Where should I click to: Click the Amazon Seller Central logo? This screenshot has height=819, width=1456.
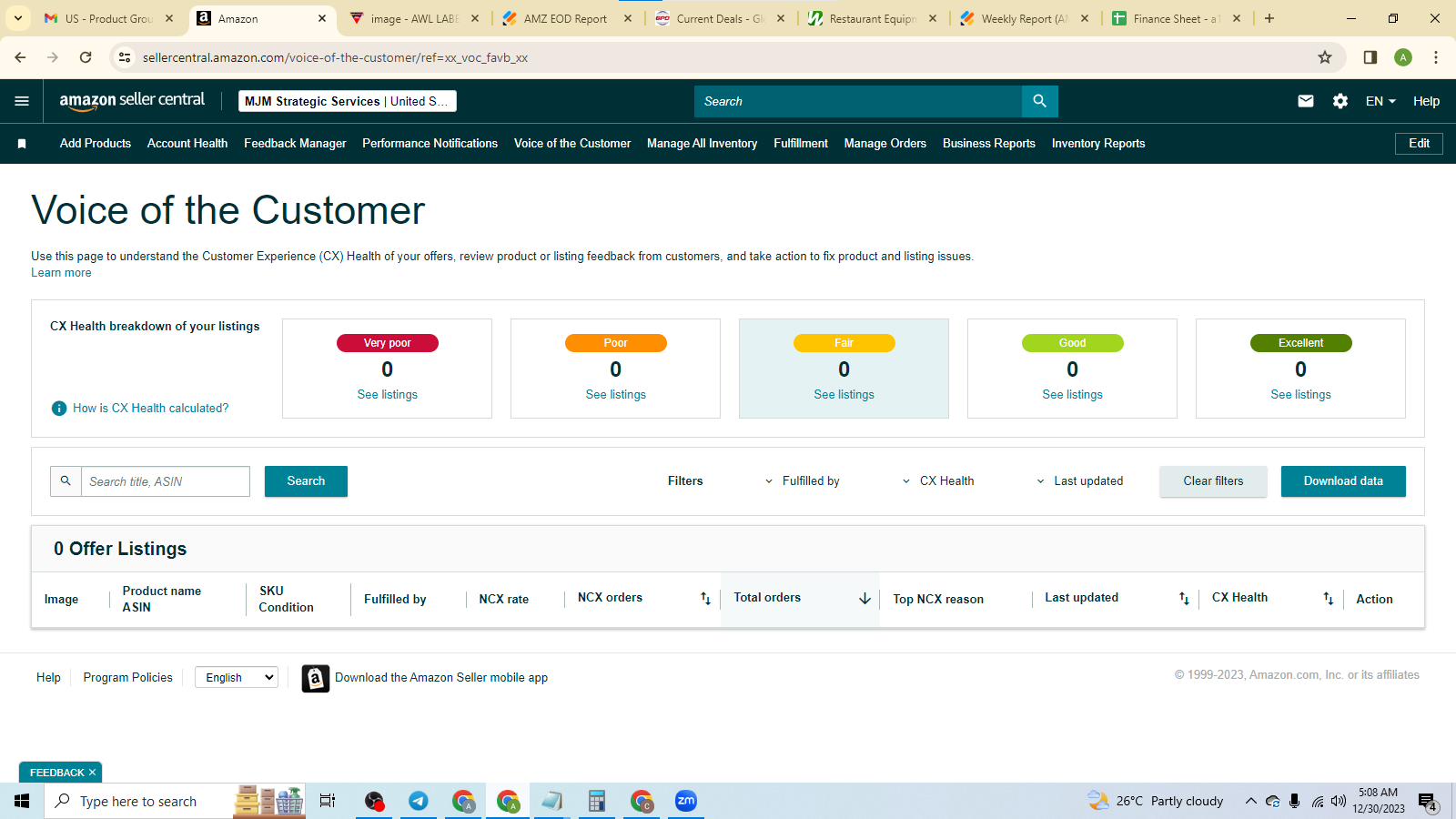point(132,101)
